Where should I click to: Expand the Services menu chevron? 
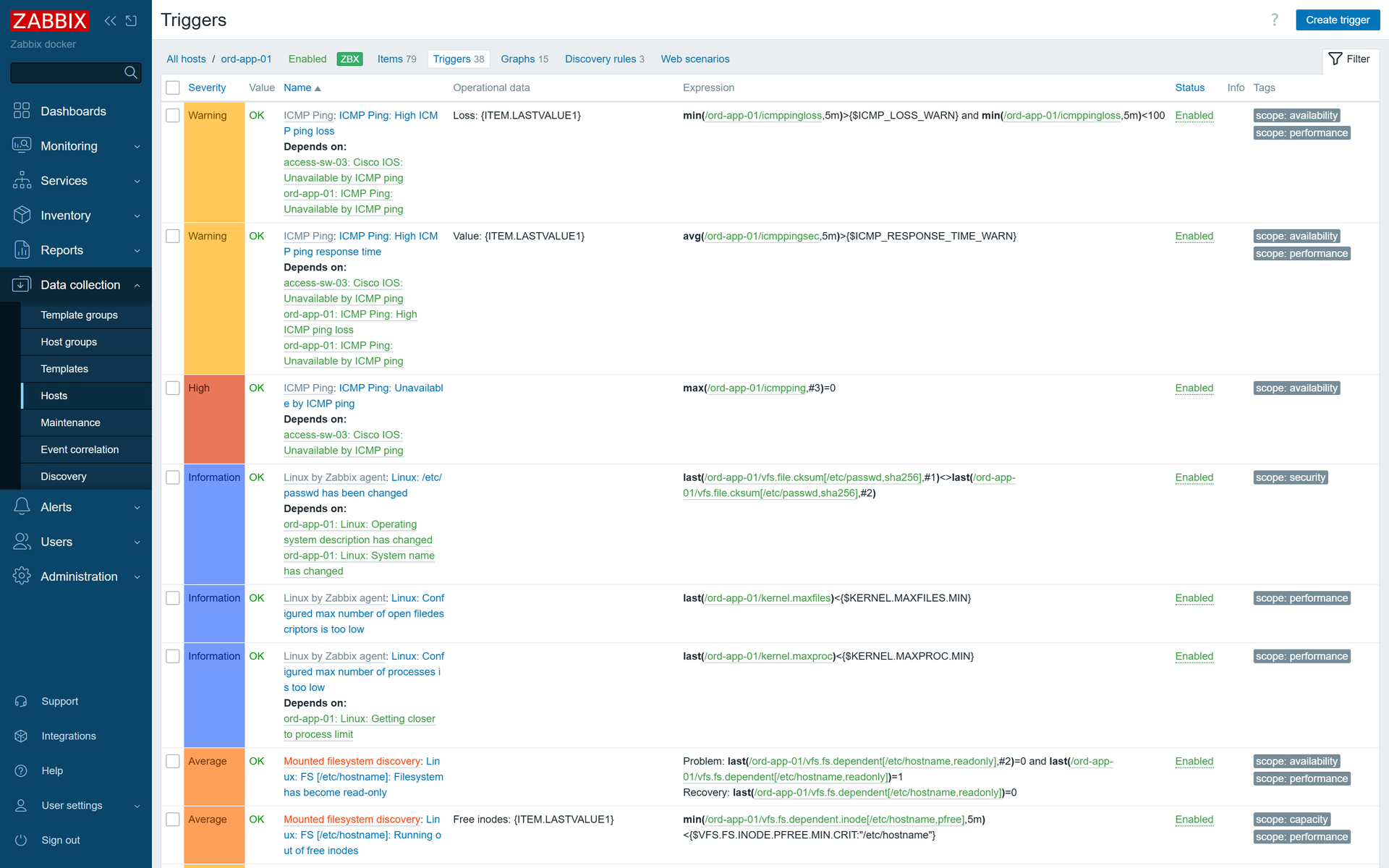(137, 181)
